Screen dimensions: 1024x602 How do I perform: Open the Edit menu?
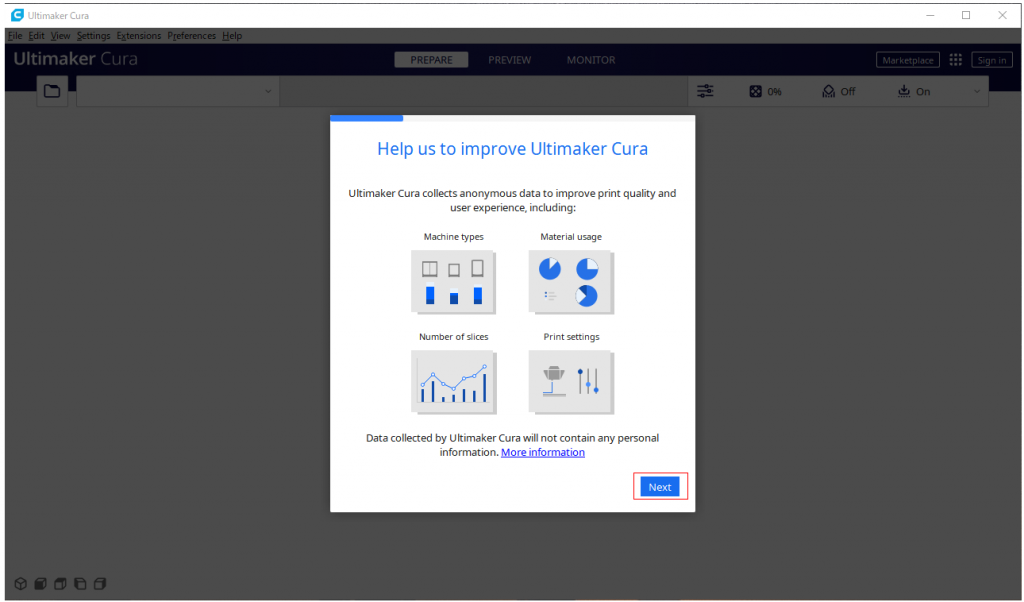tap(37, 36)
